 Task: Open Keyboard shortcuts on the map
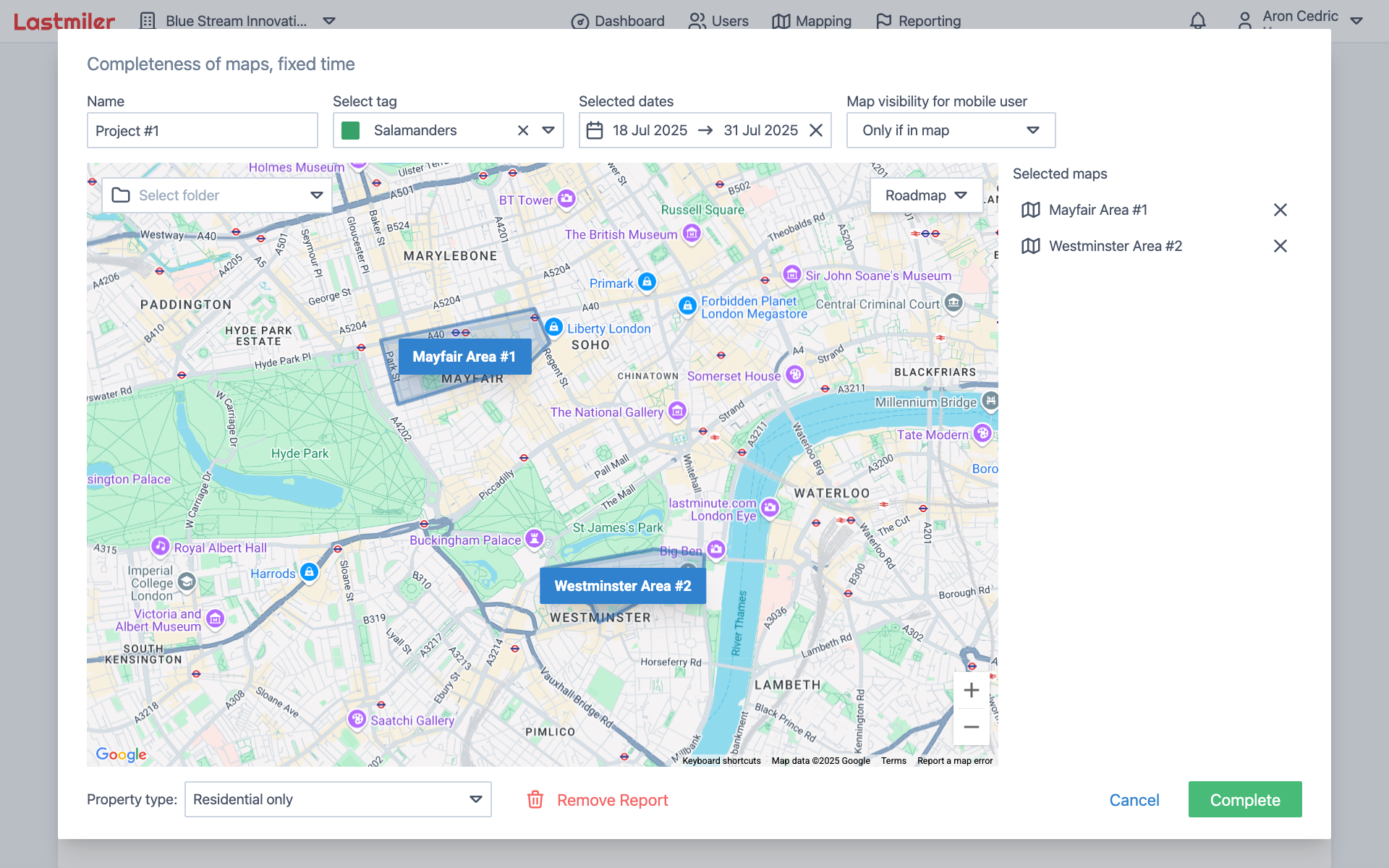721,760
